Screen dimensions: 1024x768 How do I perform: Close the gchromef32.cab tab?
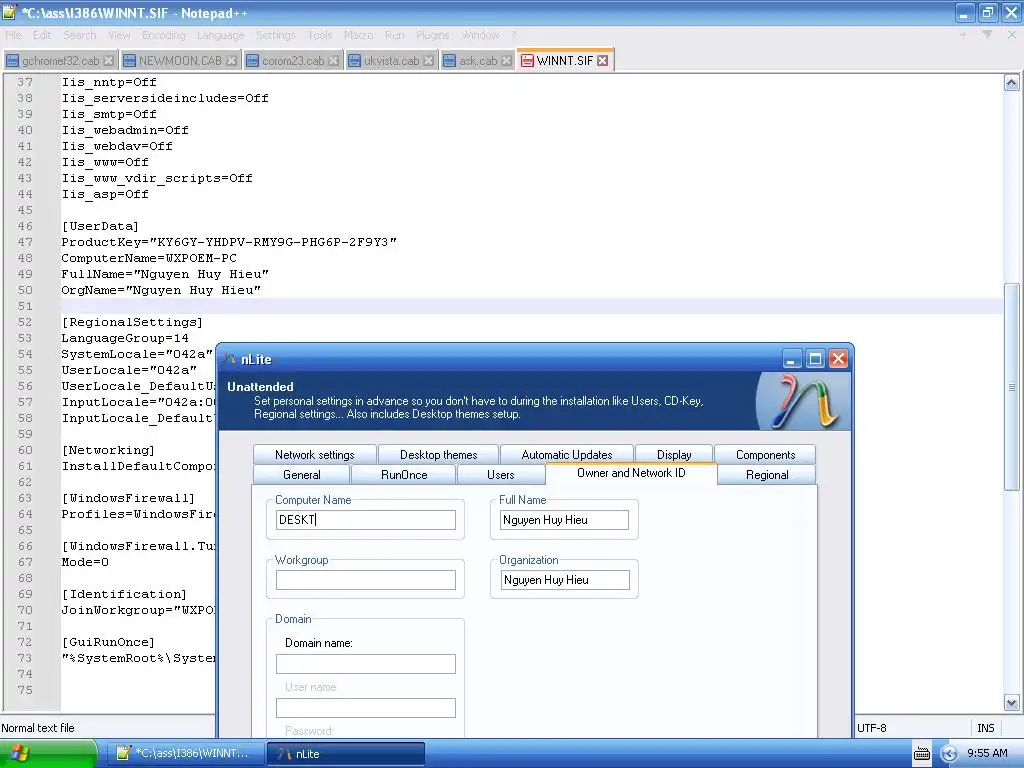click(x=108, y=61)
